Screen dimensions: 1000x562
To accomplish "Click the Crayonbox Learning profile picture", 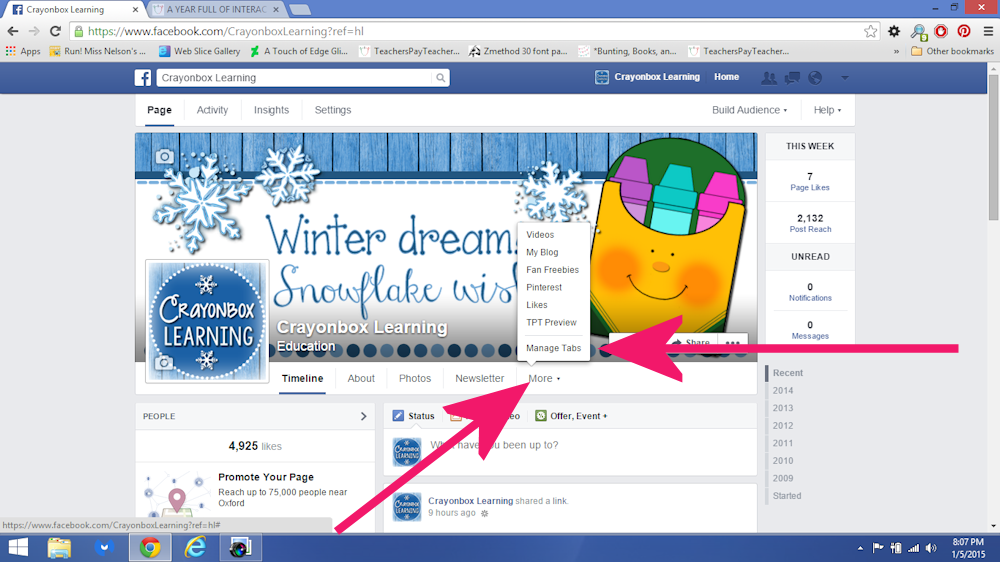I will point(207,321).
